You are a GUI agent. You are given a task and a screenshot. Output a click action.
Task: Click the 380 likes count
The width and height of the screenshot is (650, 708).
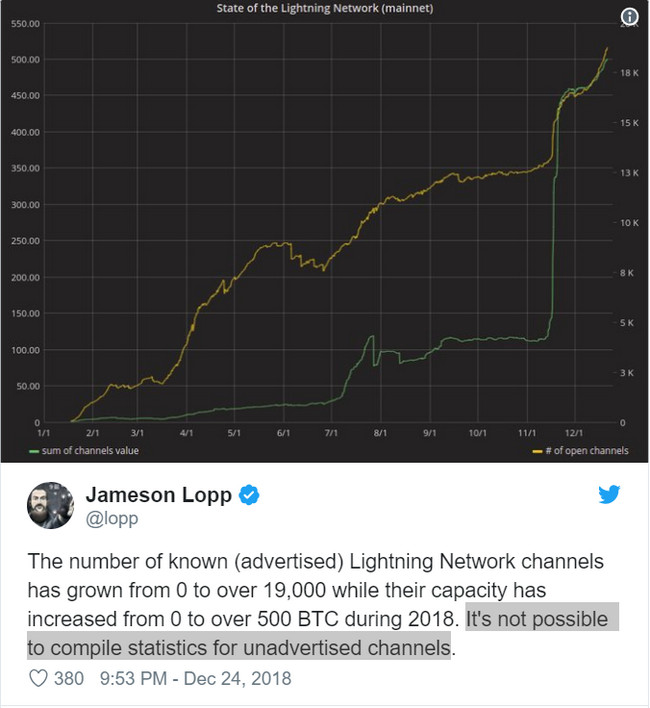coord(69,679)
